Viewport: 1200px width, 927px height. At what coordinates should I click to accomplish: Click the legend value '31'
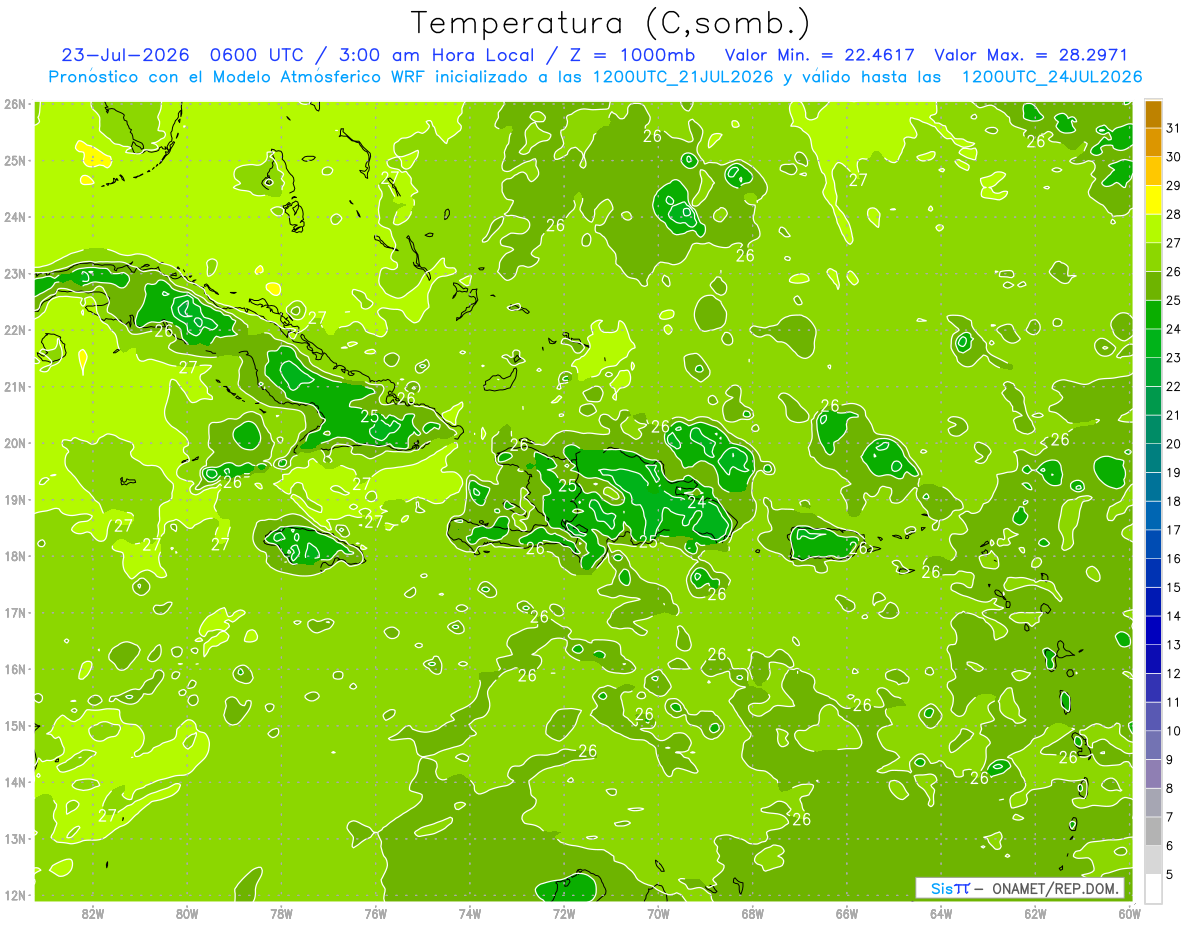(x=1174, y=127)
